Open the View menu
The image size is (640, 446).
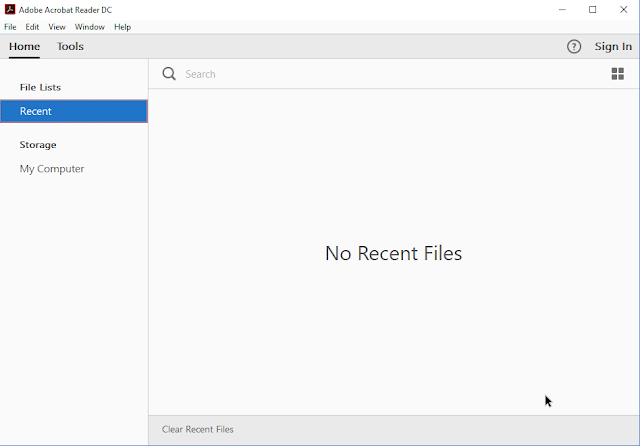tap(57, 27)
